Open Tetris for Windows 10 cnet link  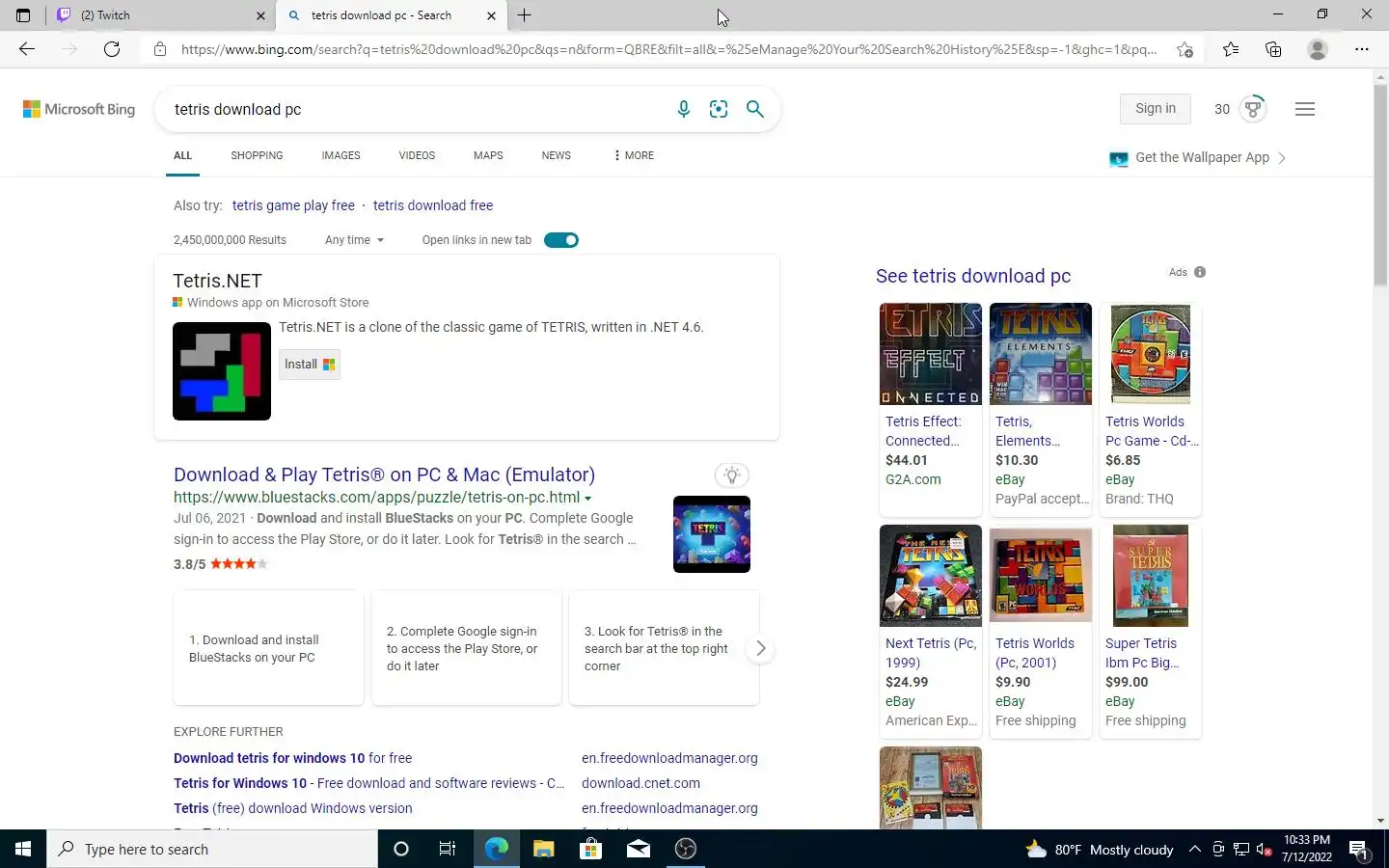(x=368, y=783)
